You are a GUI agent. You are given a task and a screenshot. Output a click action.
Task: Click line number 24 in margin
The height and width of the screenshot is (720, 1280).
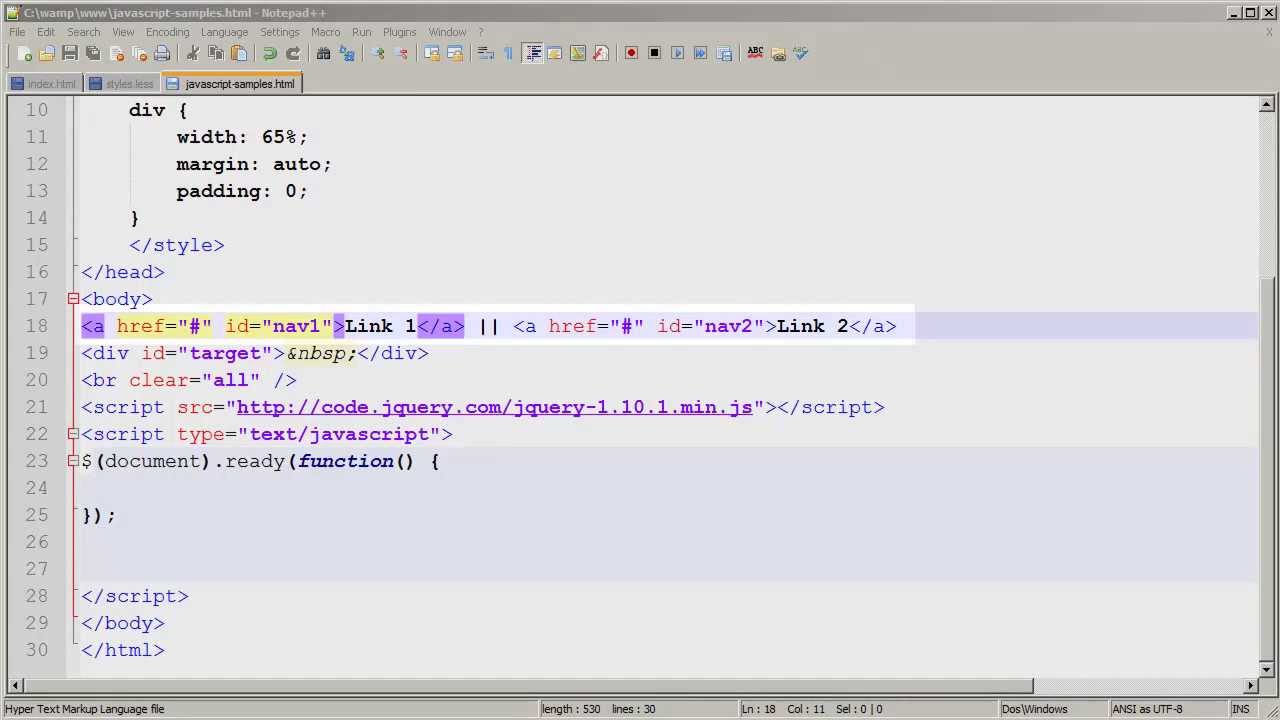click(x=36, y=488)
